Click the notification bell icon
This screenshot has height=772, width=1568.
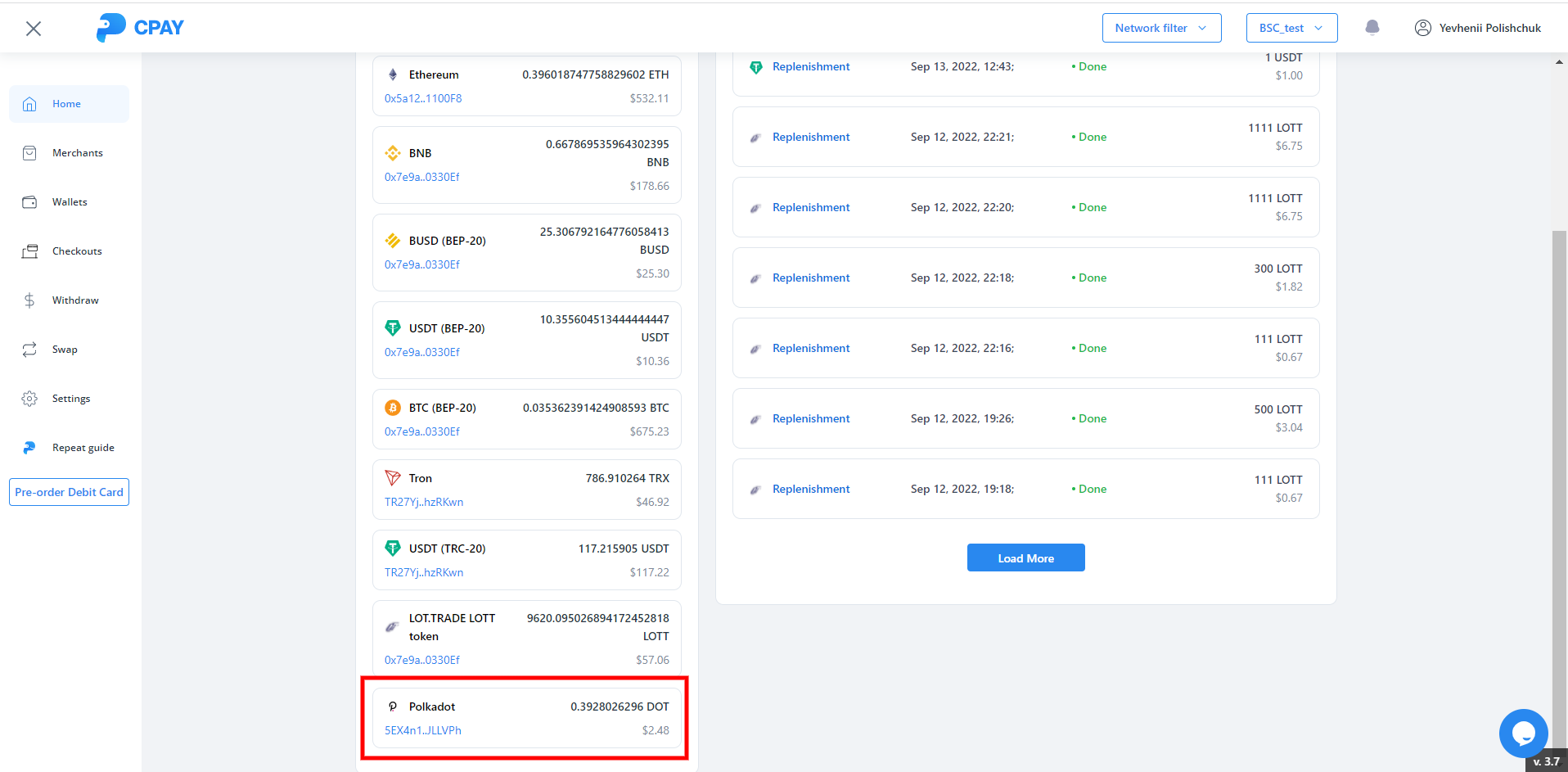[x=1372, y=28]
